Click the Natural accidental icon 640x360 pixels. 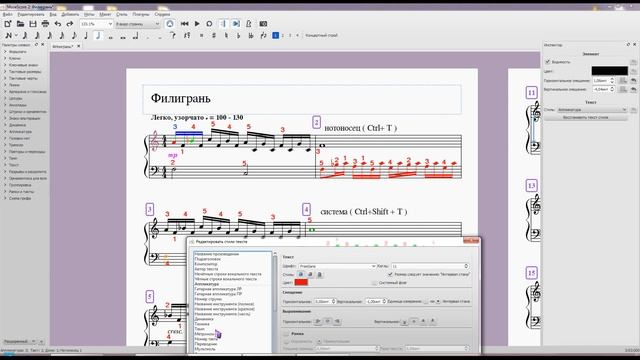226,36
